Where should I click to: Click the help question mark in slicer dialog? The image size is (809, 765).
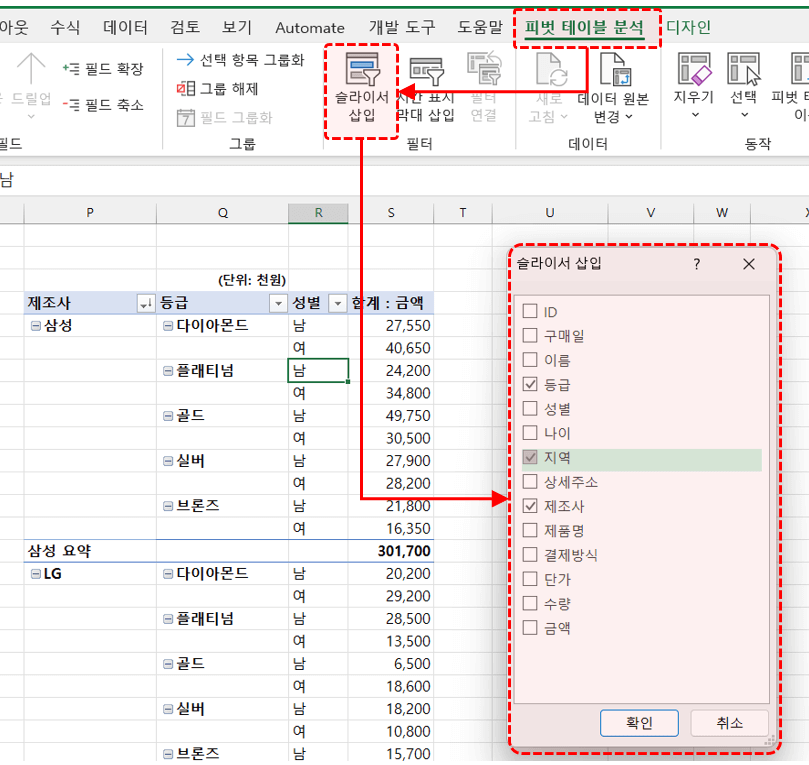697,264
